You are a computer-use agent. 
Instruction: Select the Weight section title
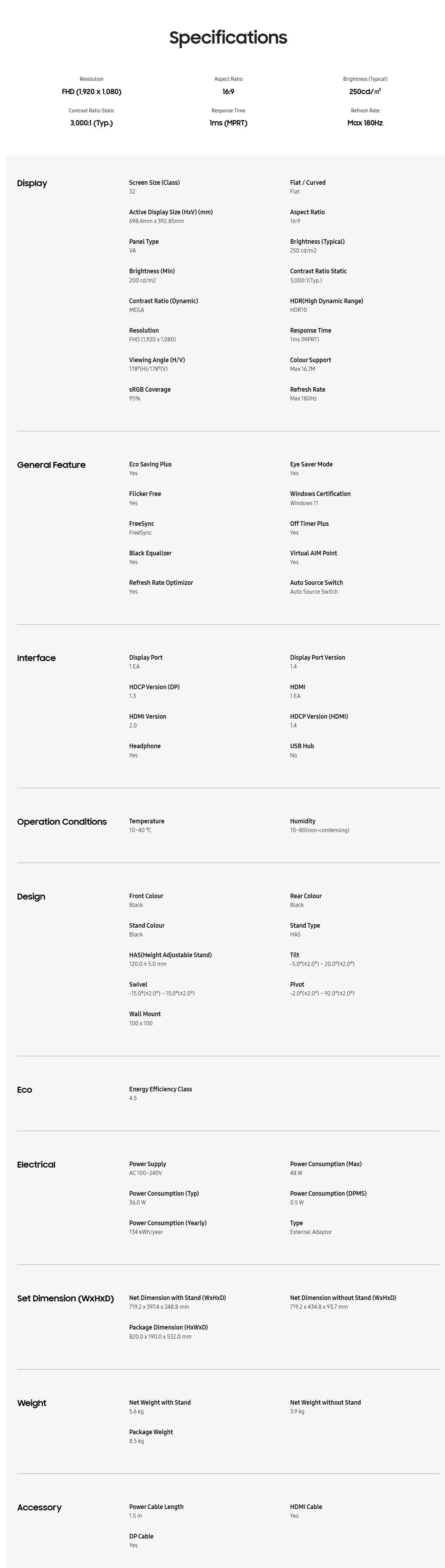point(32,1403)
